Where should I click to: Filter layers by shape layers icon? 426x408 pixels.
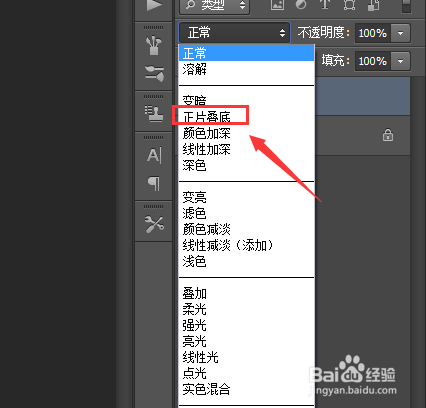[349, 4]
